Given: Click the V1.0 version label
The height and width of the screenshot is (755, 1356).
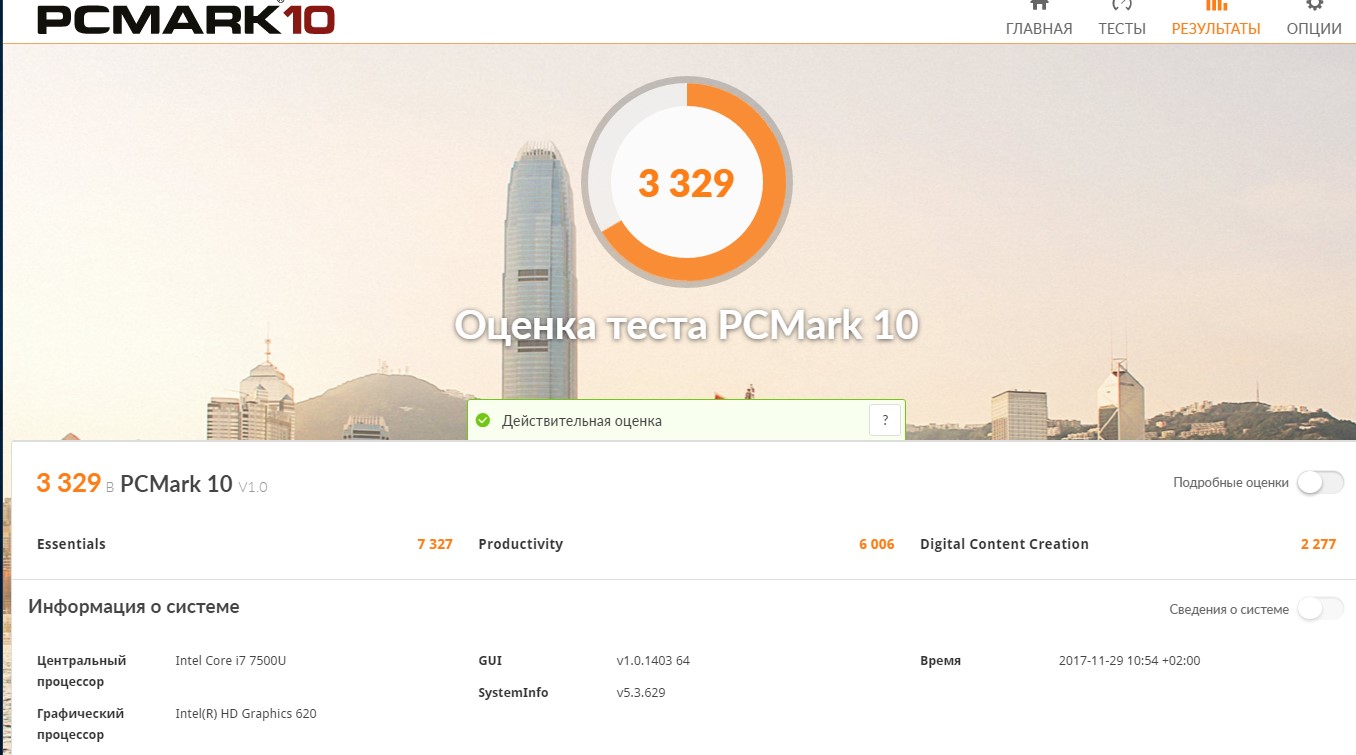Looking at the screenshot, I should point(253,487).
